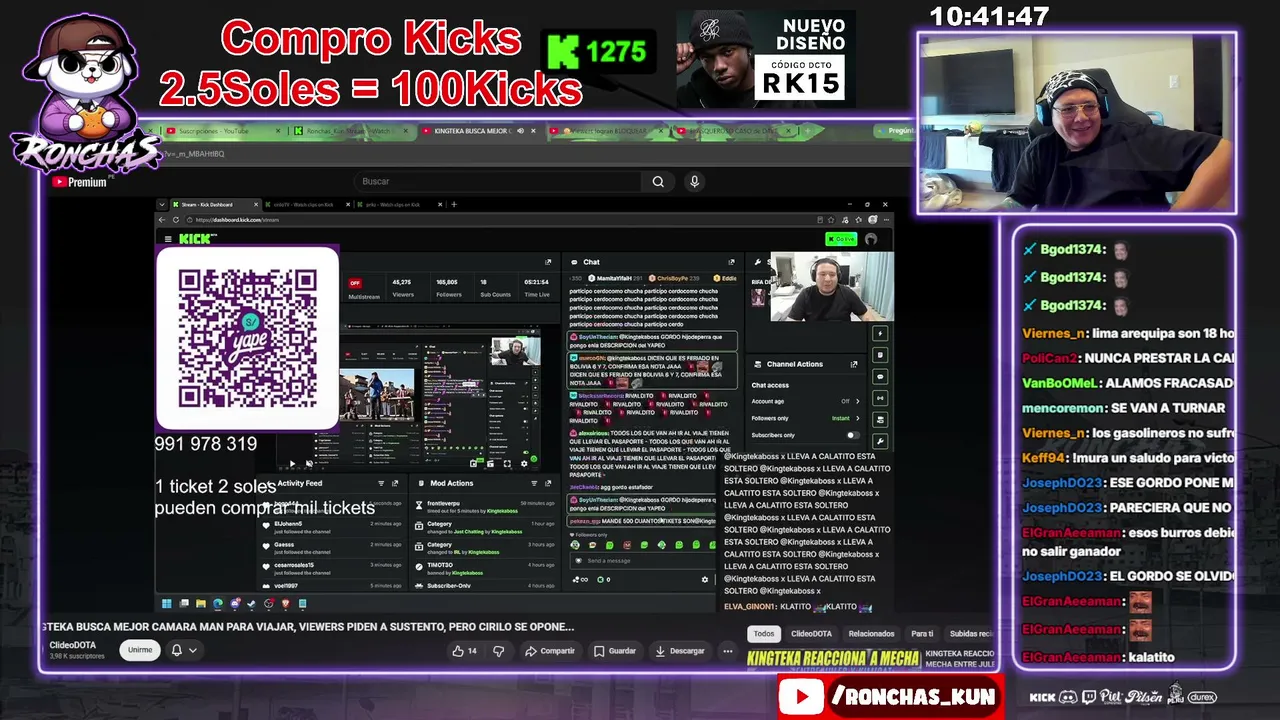Select the ClideoDOTA filter chip

(x=811, y=633)
